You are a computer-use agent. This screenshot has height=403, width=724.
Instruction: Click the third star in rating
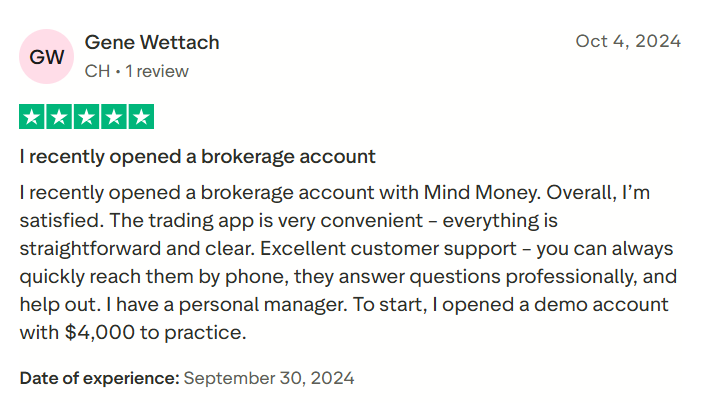[87, 117]
